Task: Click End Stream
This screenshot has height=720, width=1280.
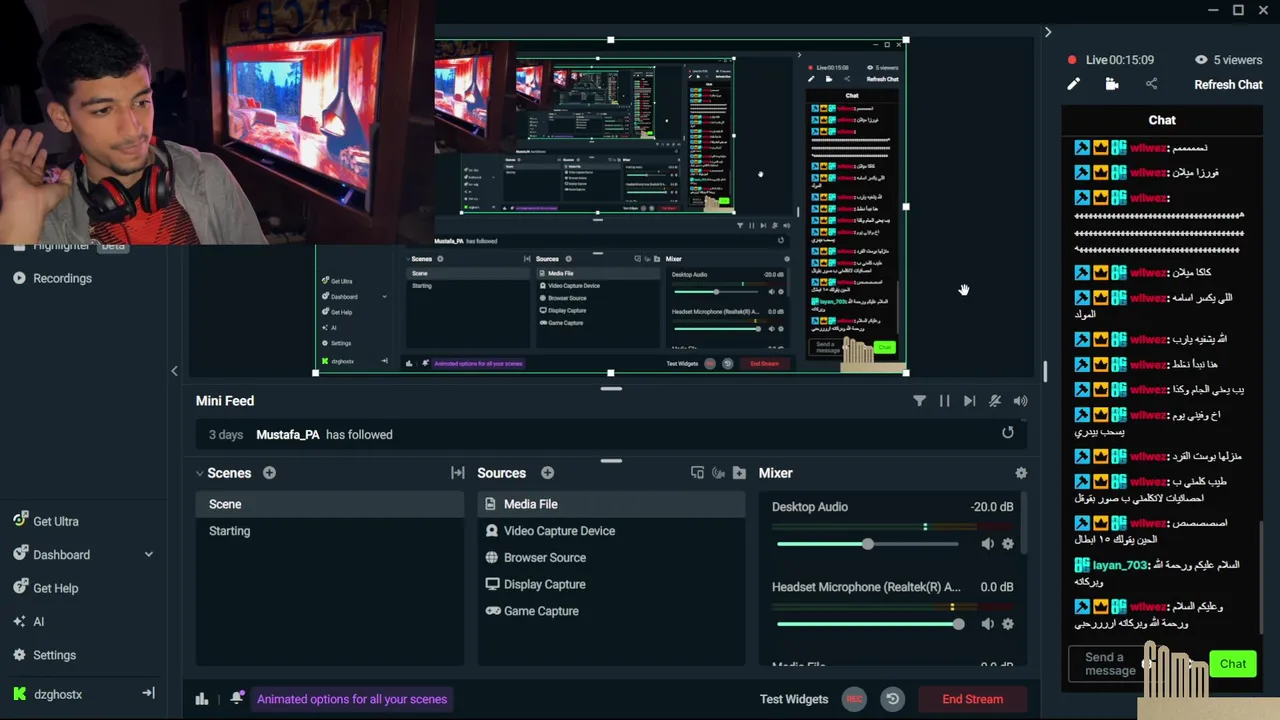Action: click(972, 699)
